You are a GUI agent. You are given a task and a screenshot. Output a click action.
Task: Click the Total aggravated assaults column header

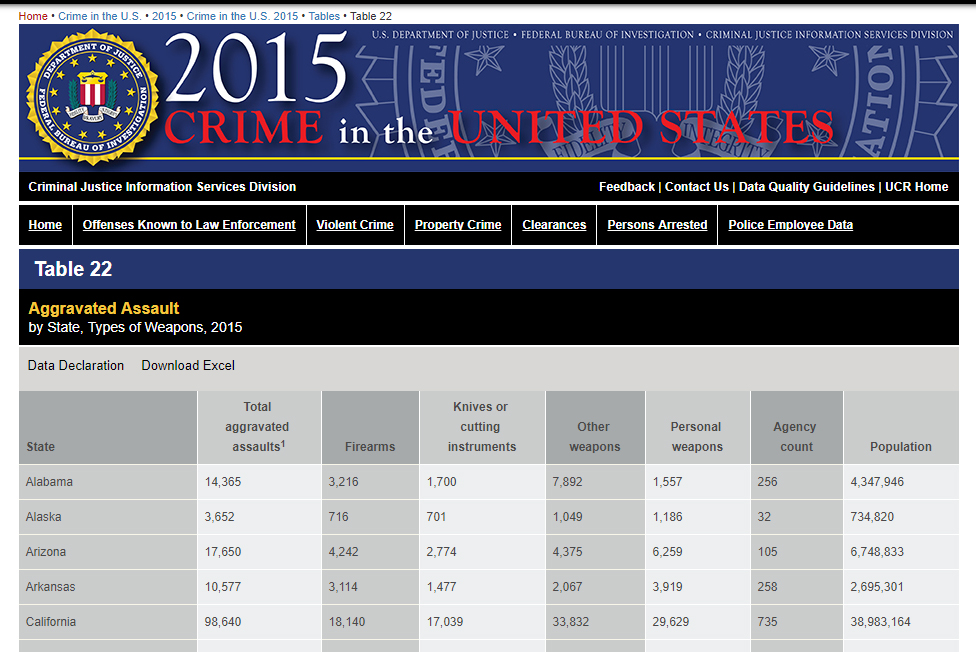[258, 427]
